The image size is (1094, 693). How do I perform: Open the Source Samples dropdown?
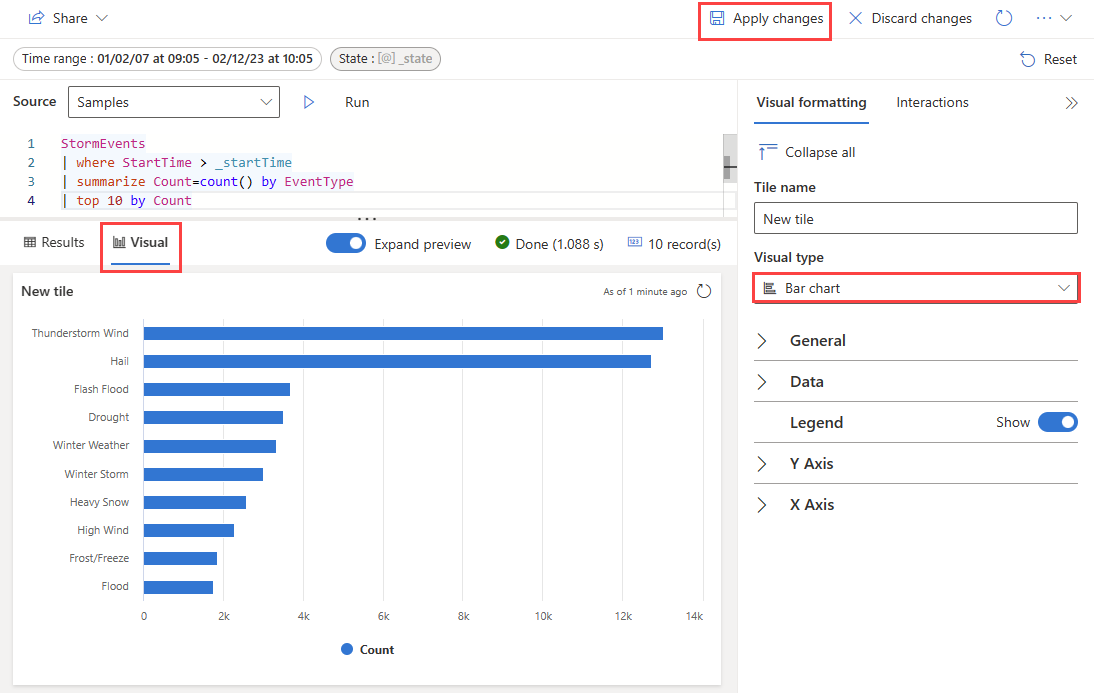pyautogui.click(x=174, y=102)
